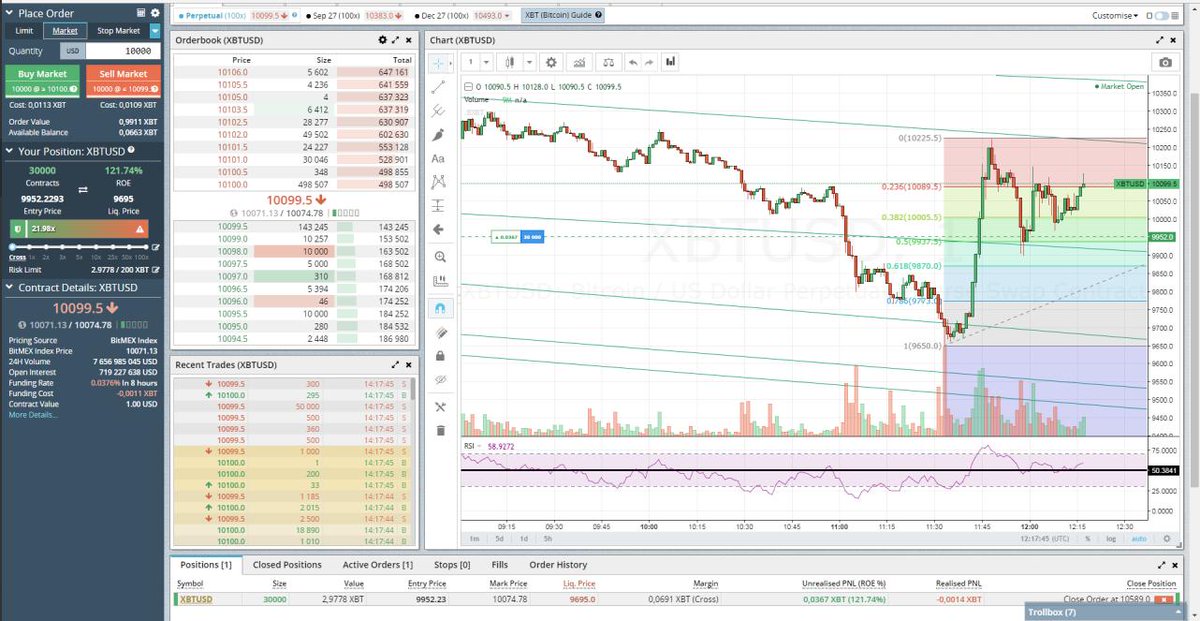The image size is (1200, 621).
Task: Switch to the Limit order tab
Action: coord(24,31)
